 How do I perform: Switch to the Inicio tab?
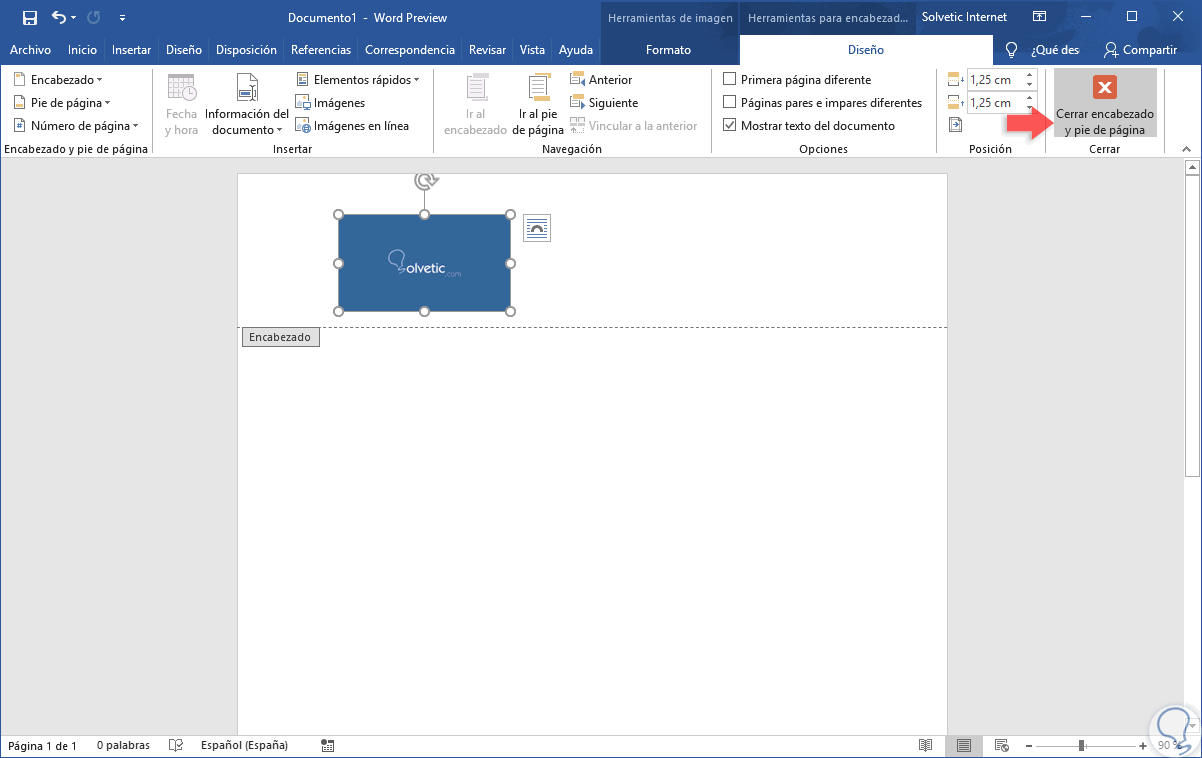(82, 50)
